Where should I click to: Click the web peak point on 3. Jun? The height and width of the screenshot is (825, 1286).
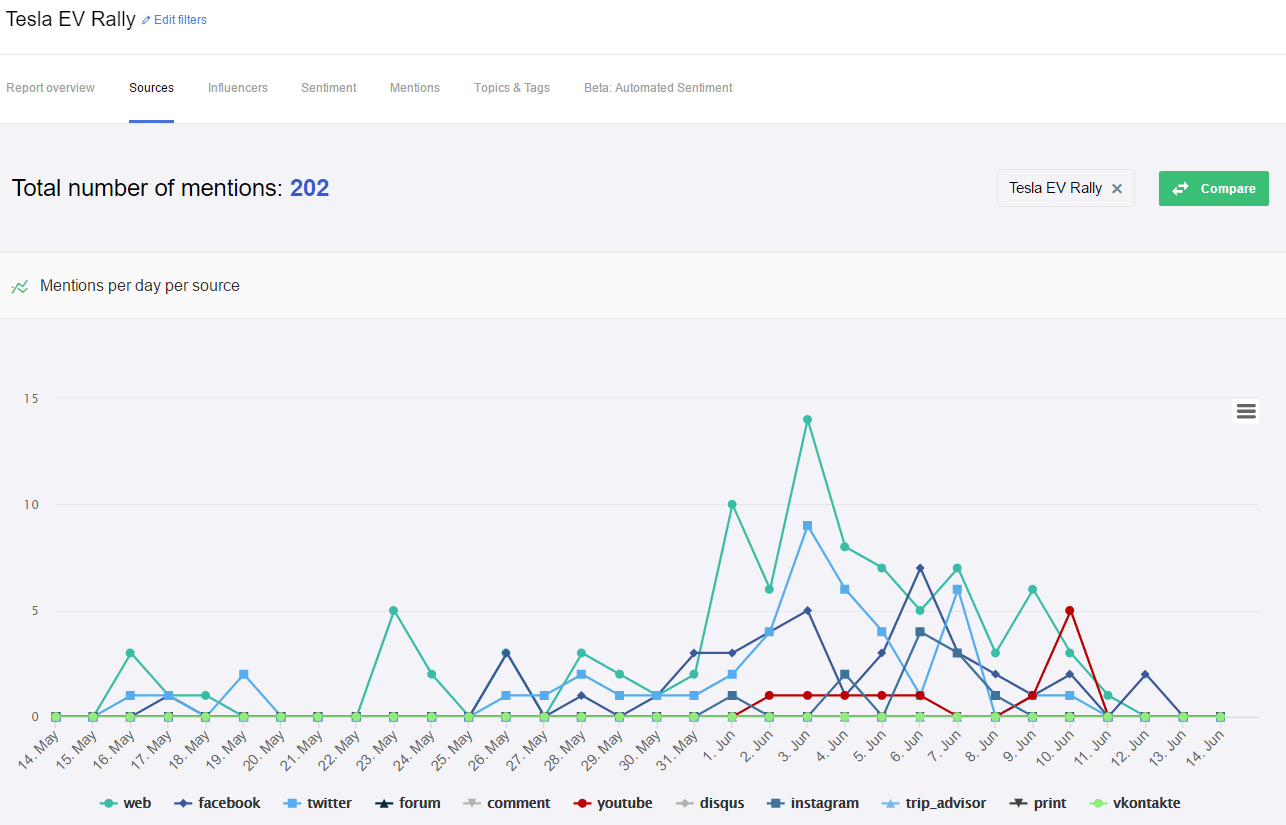[807, 419]
